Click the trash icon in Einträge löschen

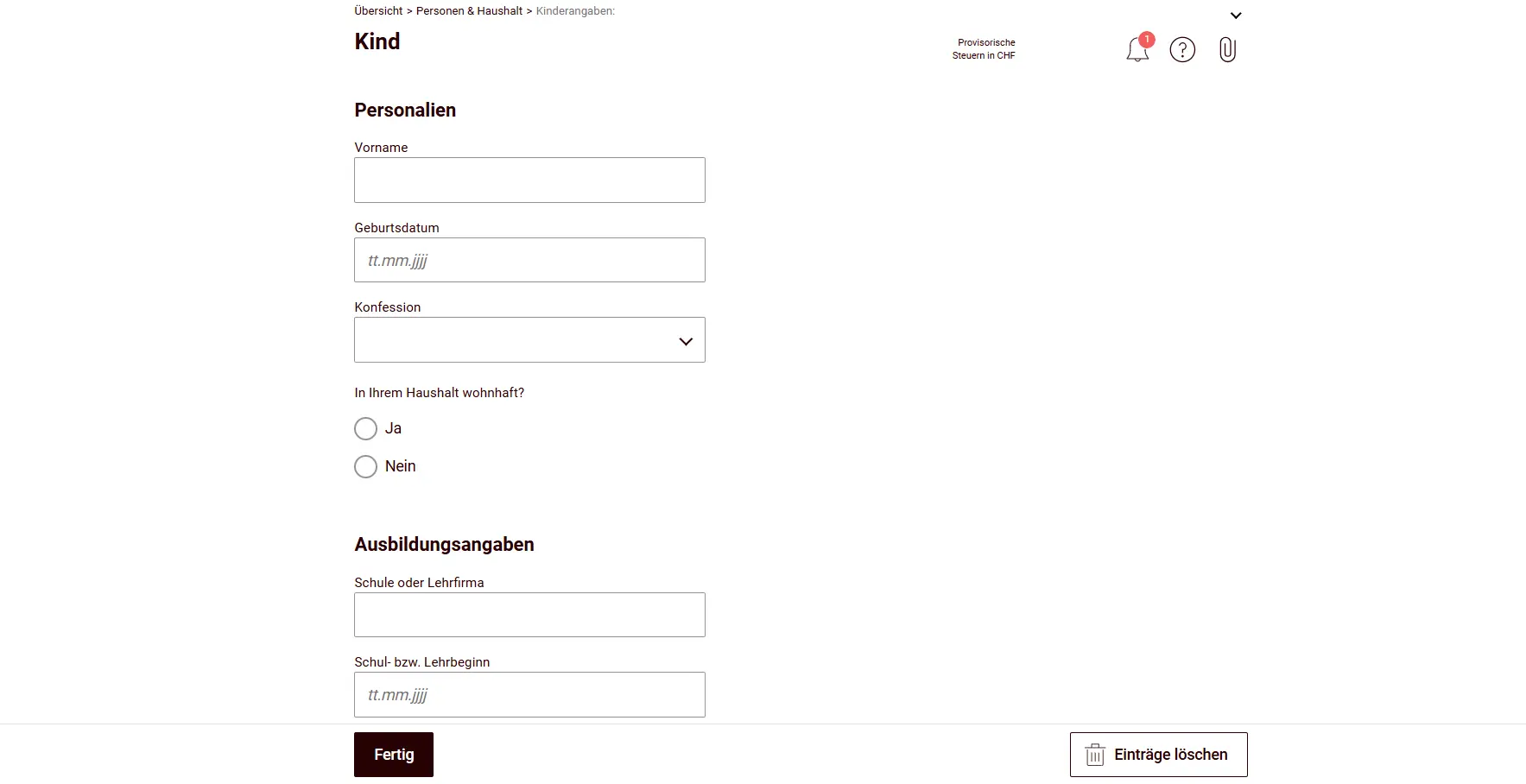coord(1094,754)
